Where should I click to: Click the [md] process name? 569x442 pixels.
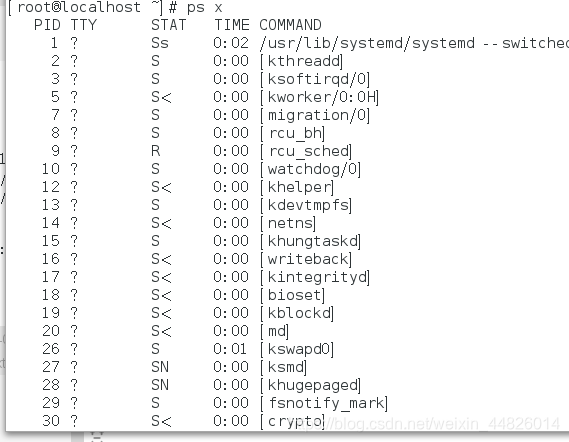coord(275,331)
